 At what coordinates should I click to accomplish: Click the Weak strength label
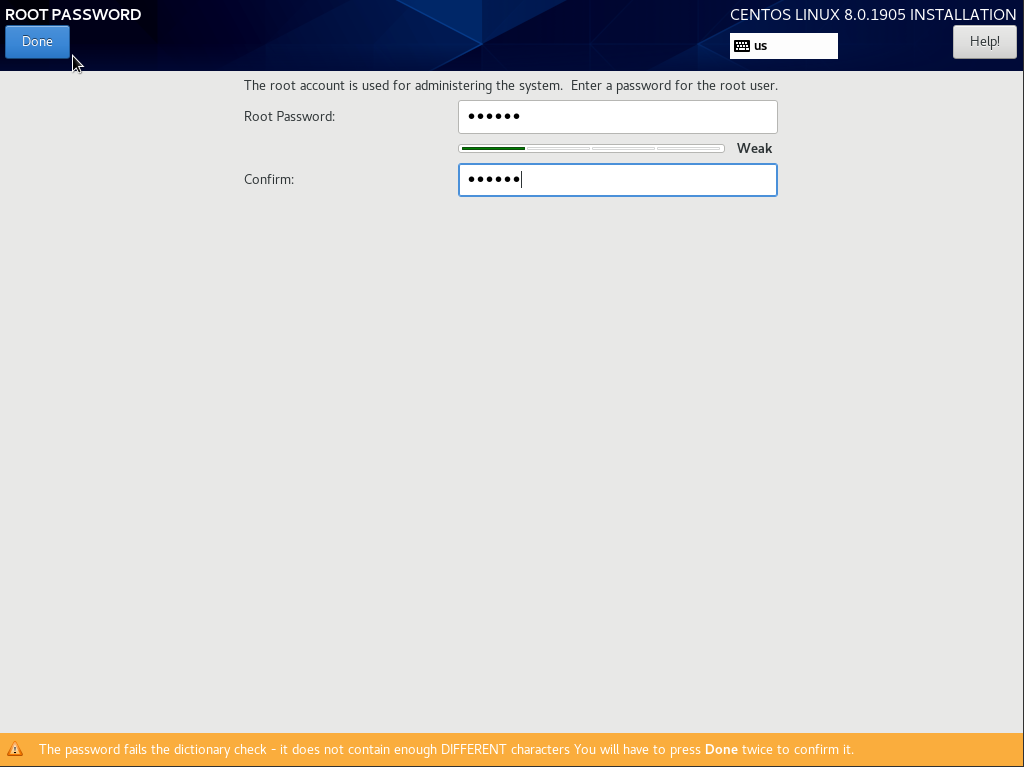pyautogui.click(x=754, y=148)
